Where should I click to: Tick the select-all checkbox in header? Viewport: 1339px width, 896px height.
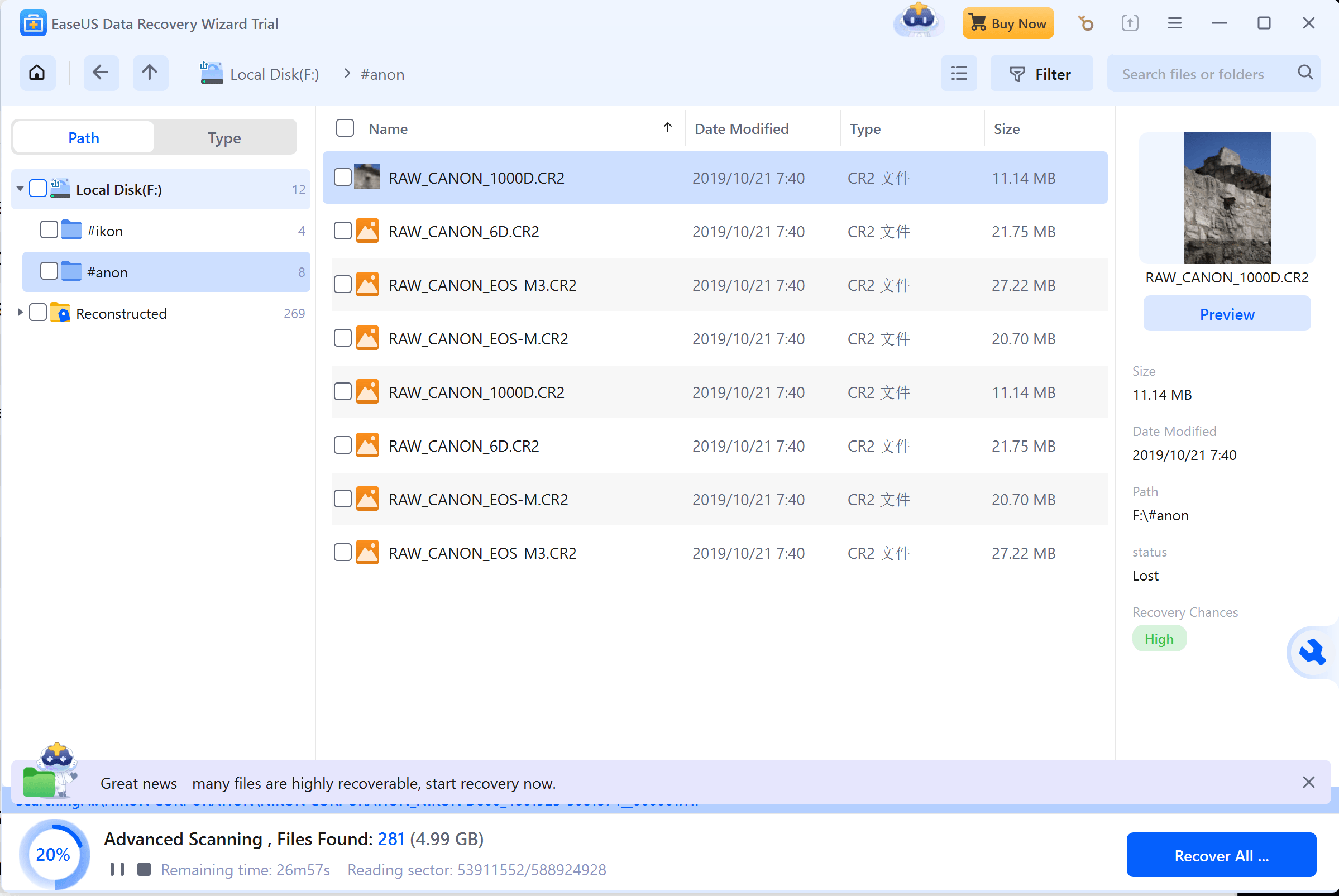(x=345, y=128)
